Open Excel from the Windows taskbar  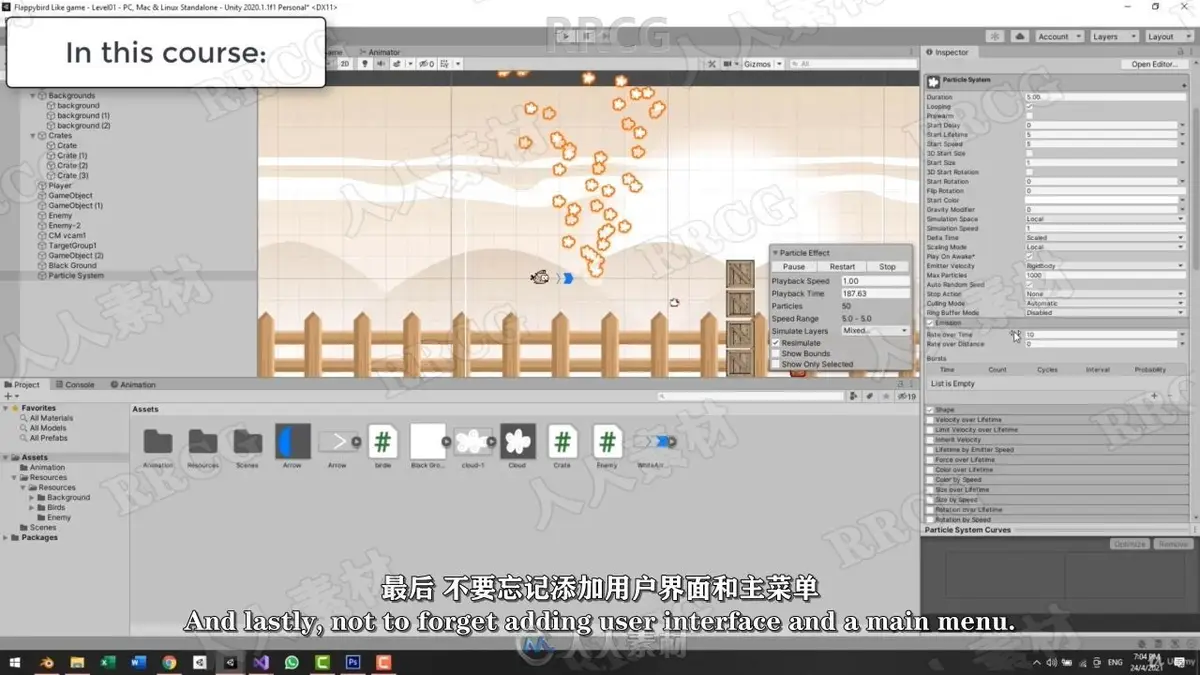(x=108, y=662)
